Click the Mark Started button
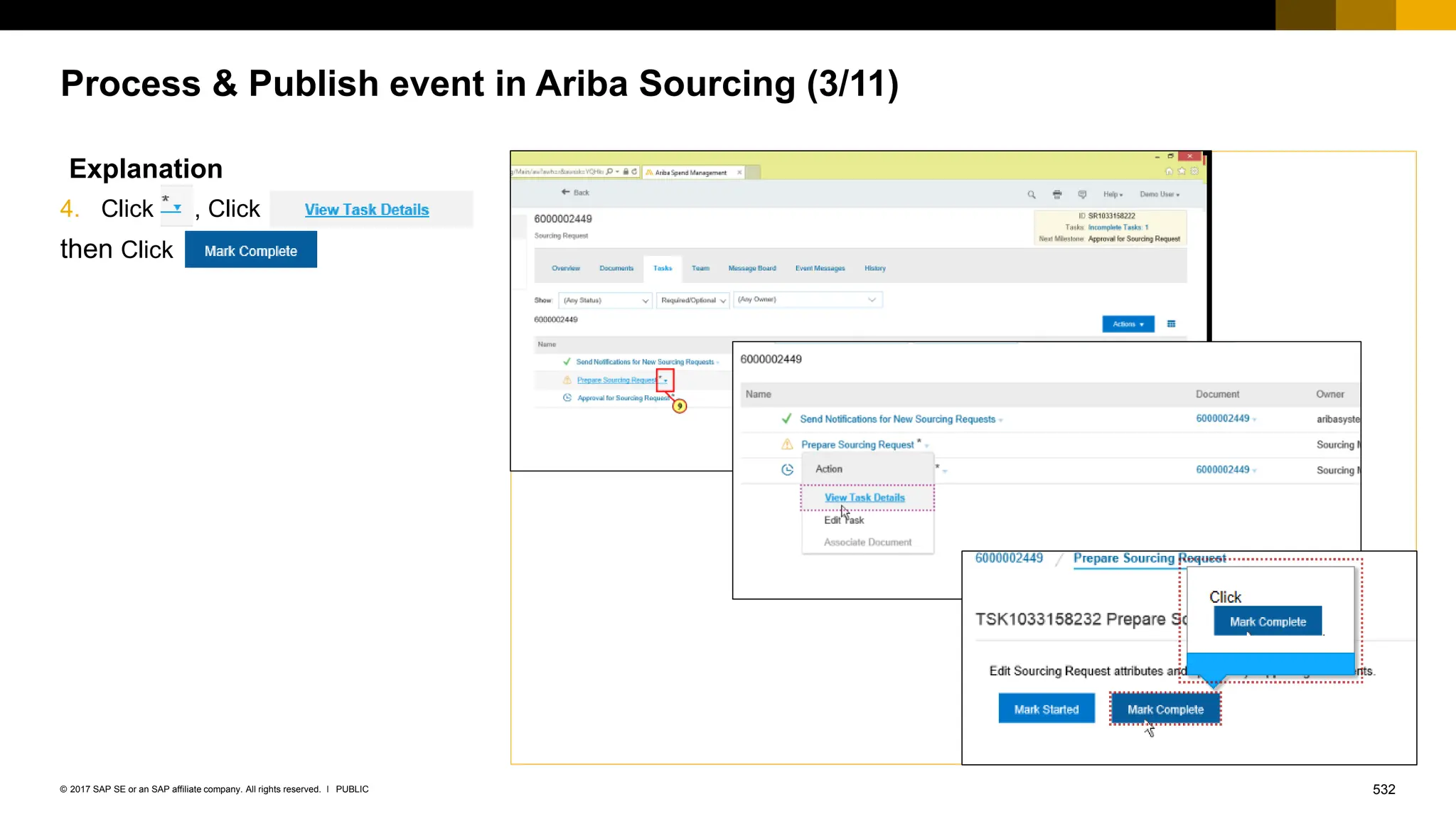The image size is (1456, 819). (1046, 709)
